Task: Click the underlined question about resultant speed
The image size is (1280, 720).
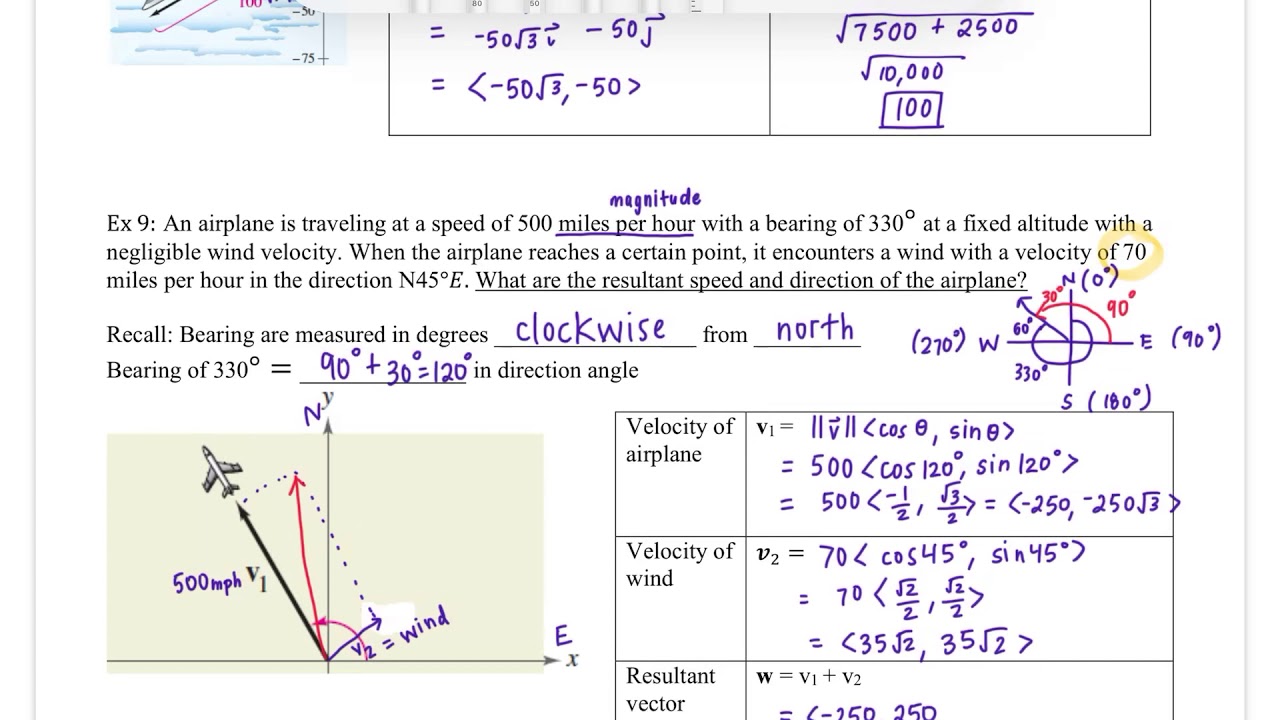Action: coord(751,280)
